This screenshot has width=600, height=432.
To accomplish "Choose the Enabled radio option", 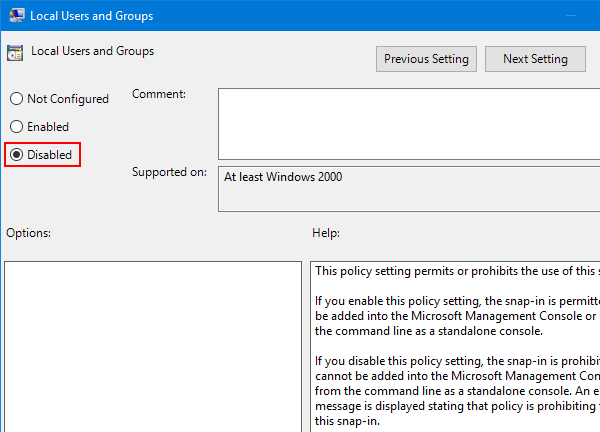I will (16, 127).
